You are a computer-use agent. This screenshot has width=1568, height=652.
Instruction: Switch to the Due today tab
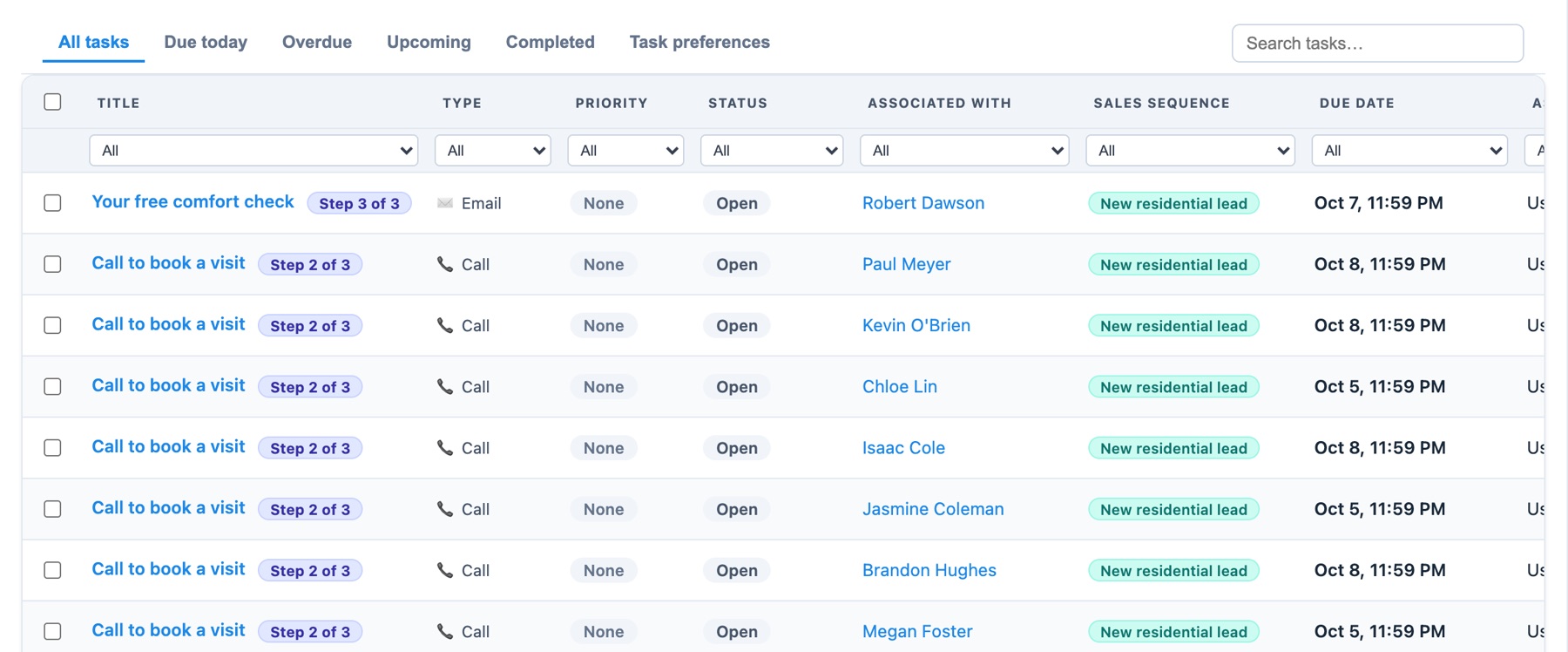tap(206, 42)
